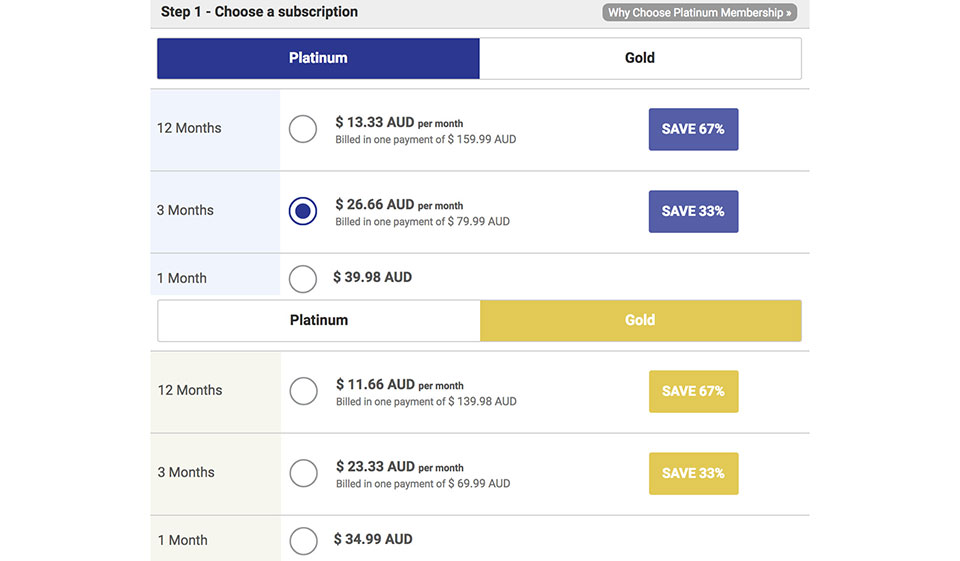The height and width of the screenshot is (561, 960).
Task: Open the Why Choose Platinum Membership link
Action: (x=700, y=13)
